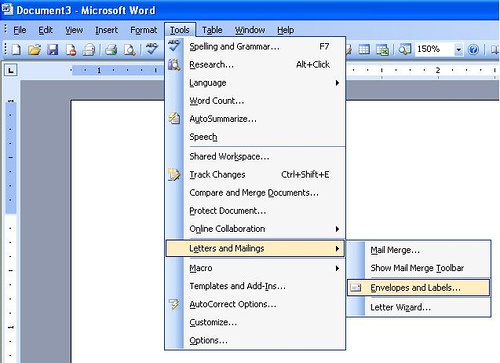This screenshot has height=363, width=500.
Task: Click the vertical ruler on left
Action: pos(11,230)
